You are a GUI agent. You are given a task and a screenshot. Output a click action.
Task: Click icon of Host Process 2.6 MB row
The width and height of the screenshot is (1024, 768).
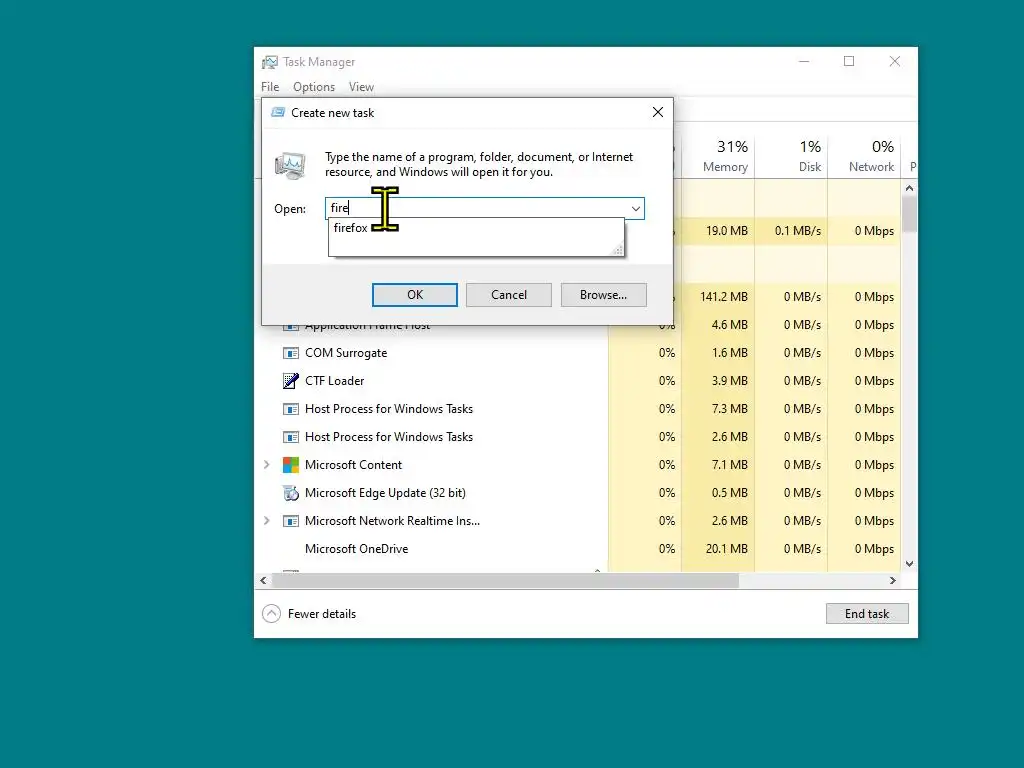coord(291,438)
